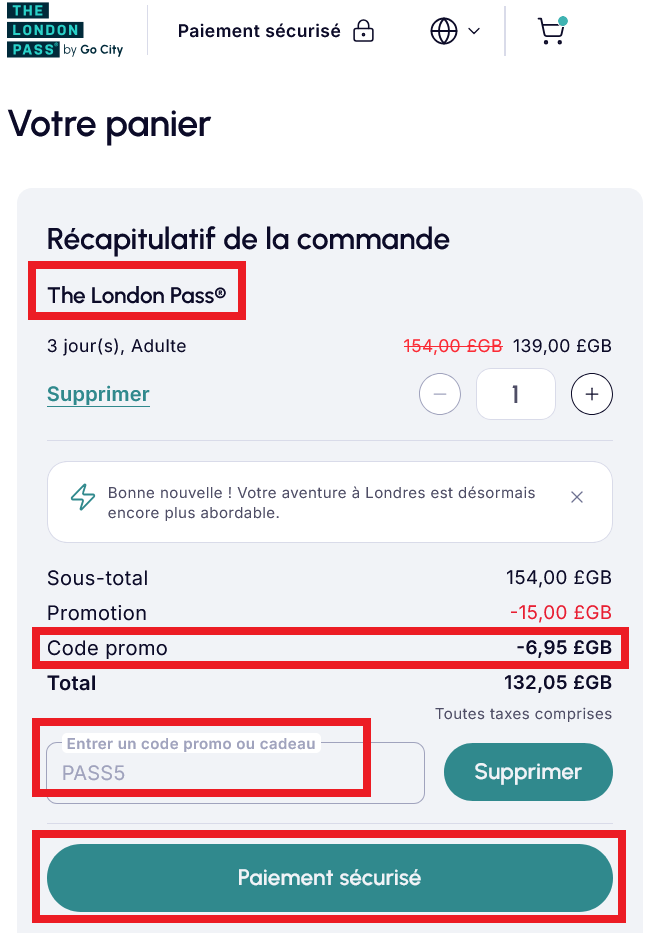Open the quantity selector field
Viewport: 649px width, 933px height.
(515, 394)
